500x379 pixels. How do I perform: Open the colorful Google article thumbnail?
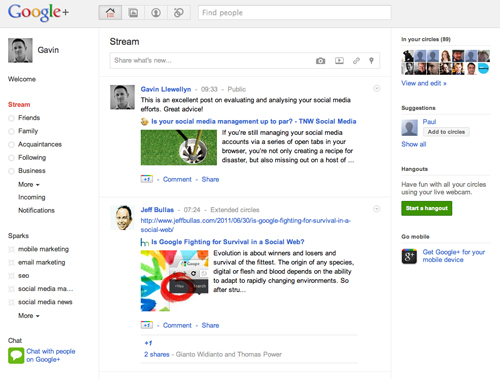175,281
